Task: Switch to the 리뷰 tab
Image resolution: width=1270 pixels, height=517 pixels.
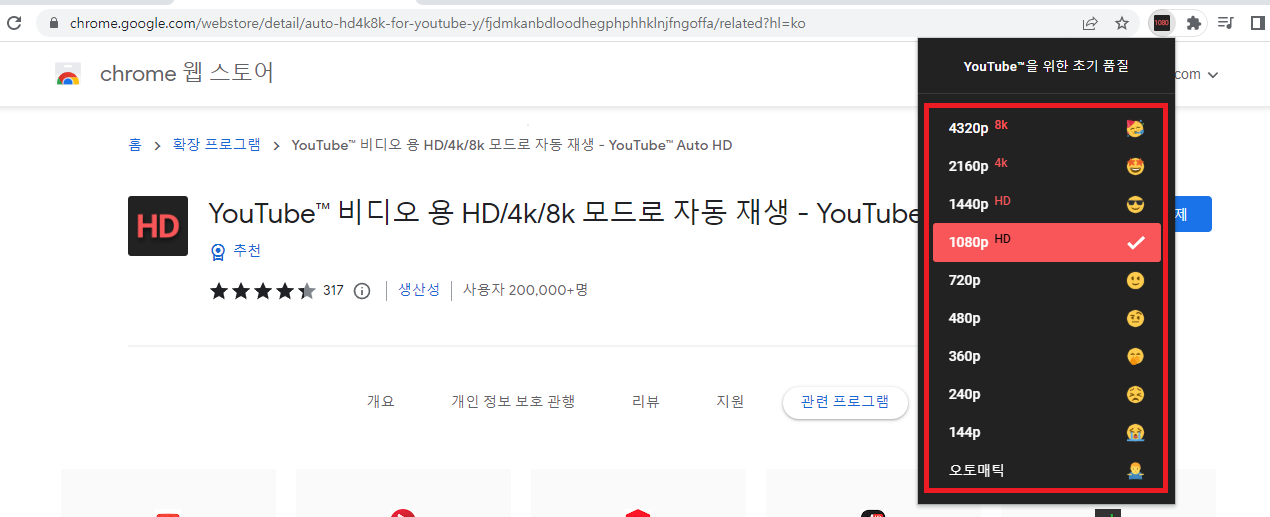Action: [646, 402]
